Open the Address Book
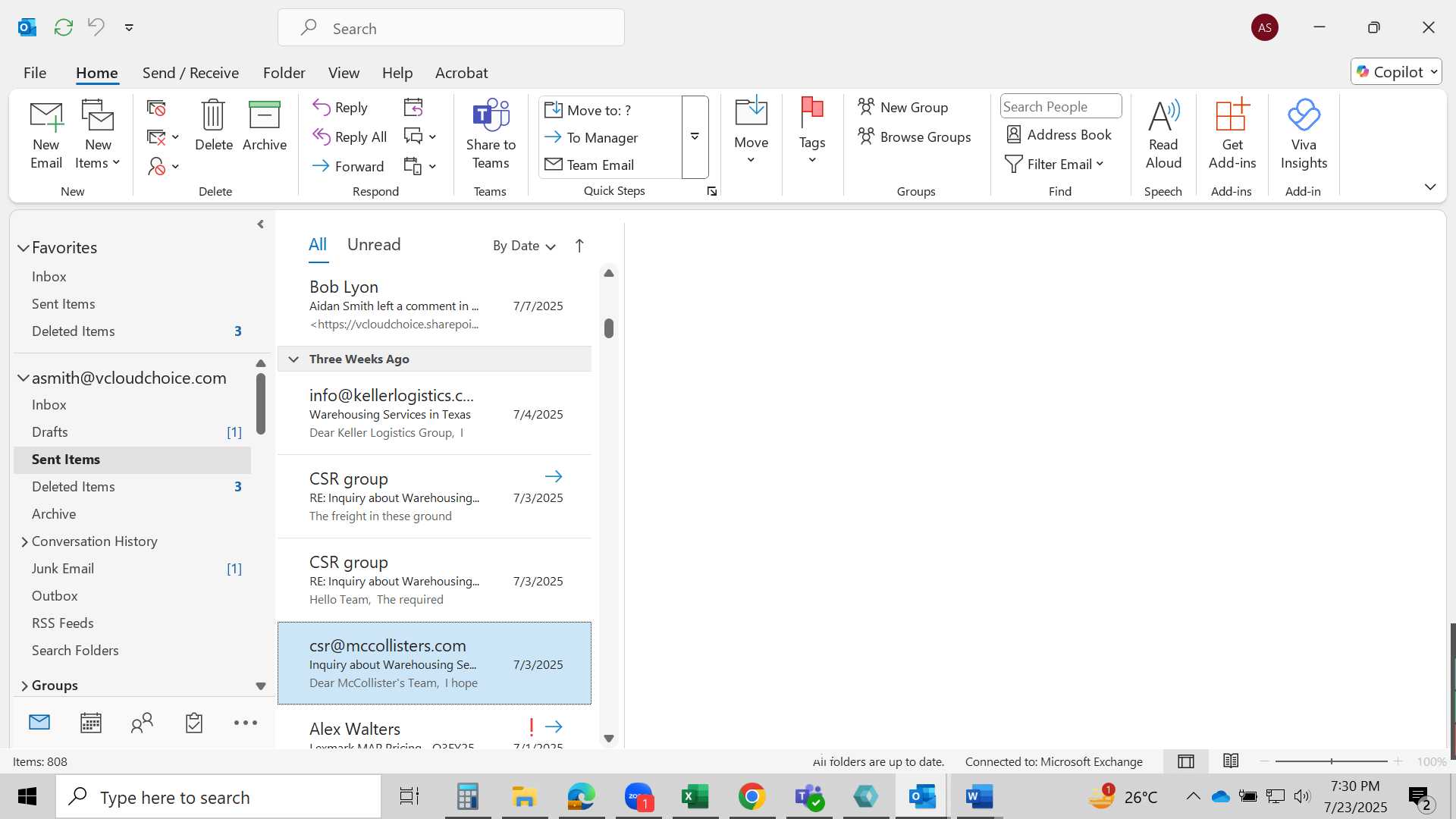This screenshot has height=819, width=1456. pyautogui.click(x=1059, y=135)
